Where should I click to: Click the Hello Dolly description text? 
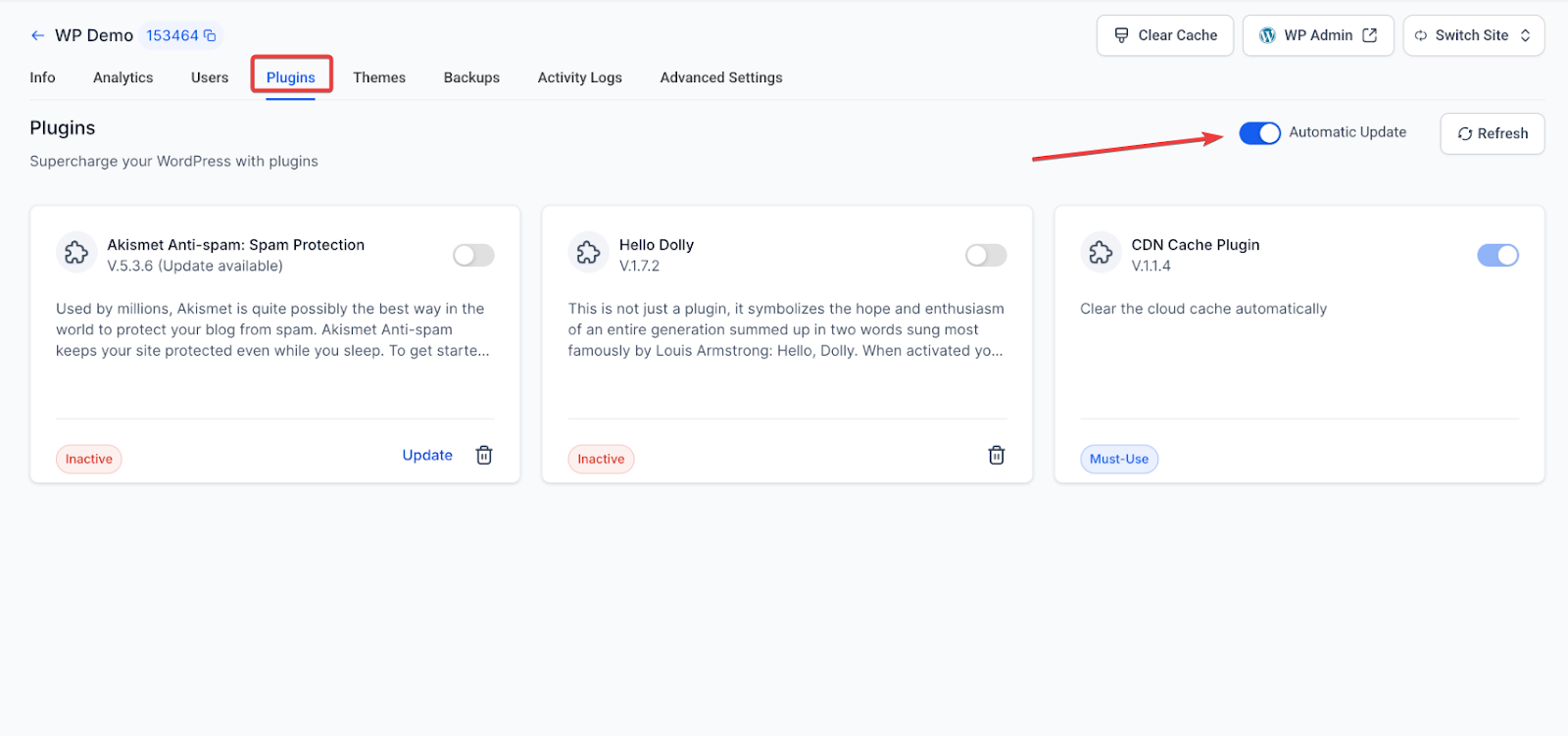[x=786, y=329]
